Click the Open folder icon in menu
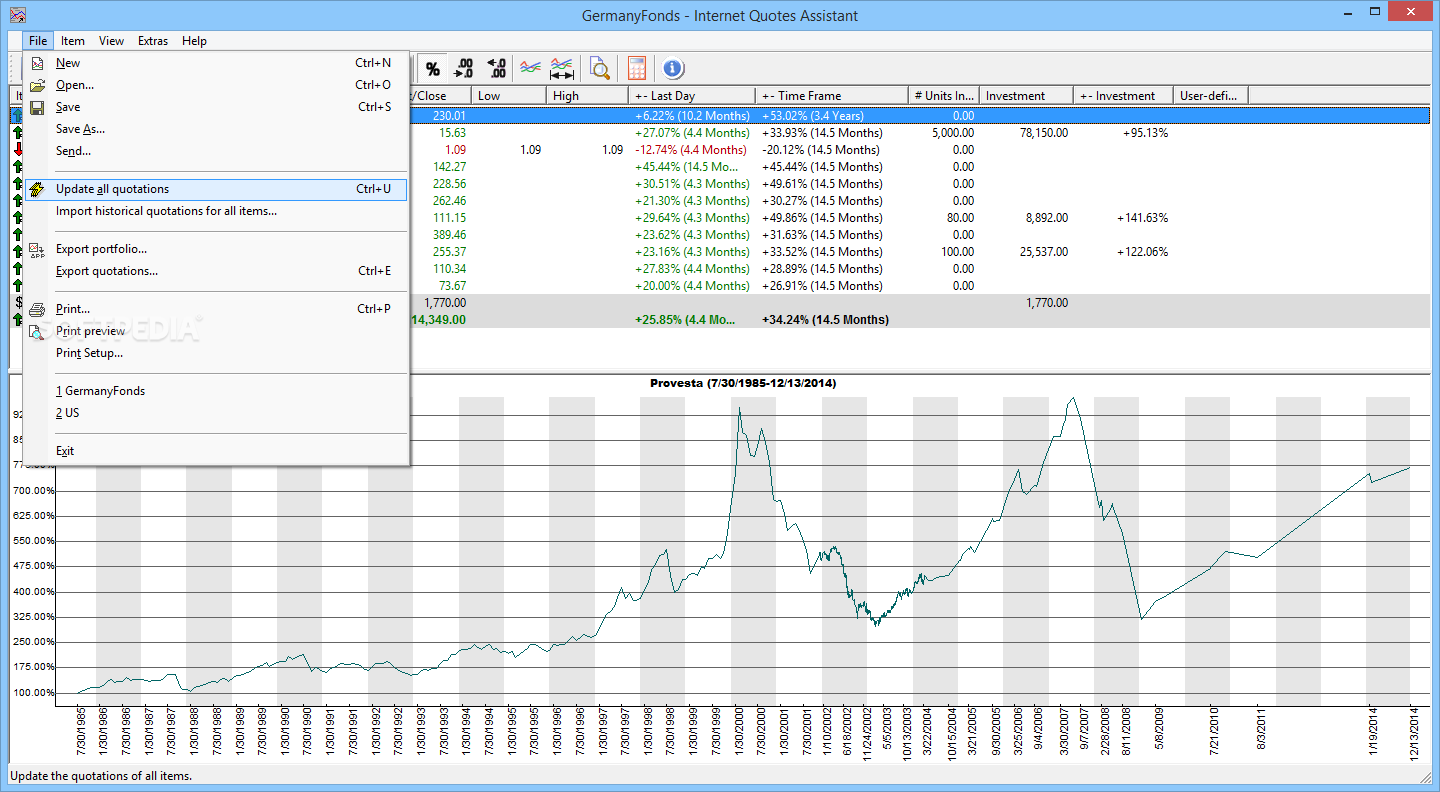This screenshot has width=1440, height=792. tap(37, 85)
